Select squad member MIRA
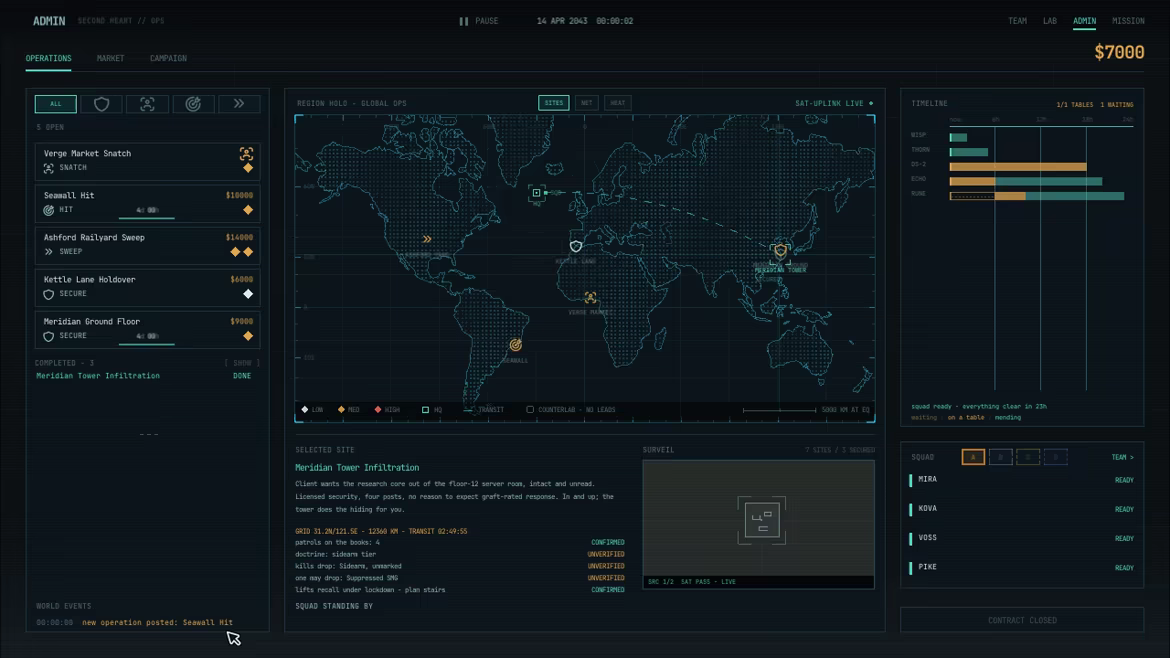 [1022, 480]
